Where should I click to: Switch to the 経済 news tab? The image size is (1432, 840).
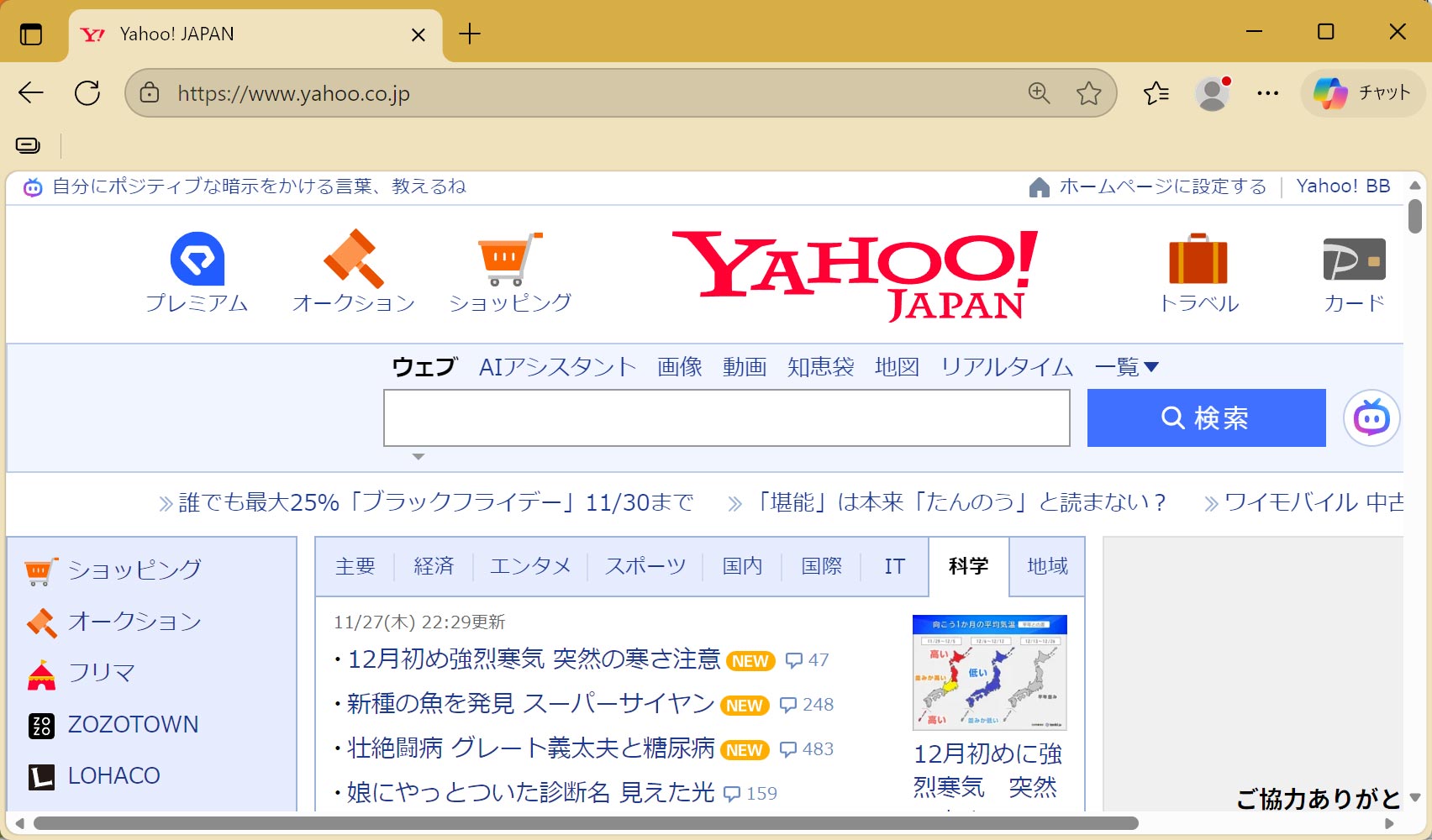(x=434, y=566)
